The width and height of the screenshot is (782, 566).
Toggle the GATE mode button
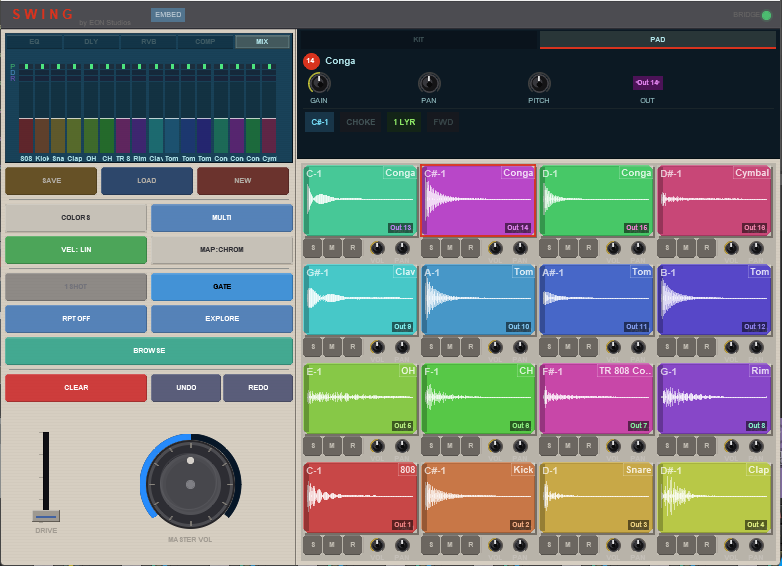(222, 287)
